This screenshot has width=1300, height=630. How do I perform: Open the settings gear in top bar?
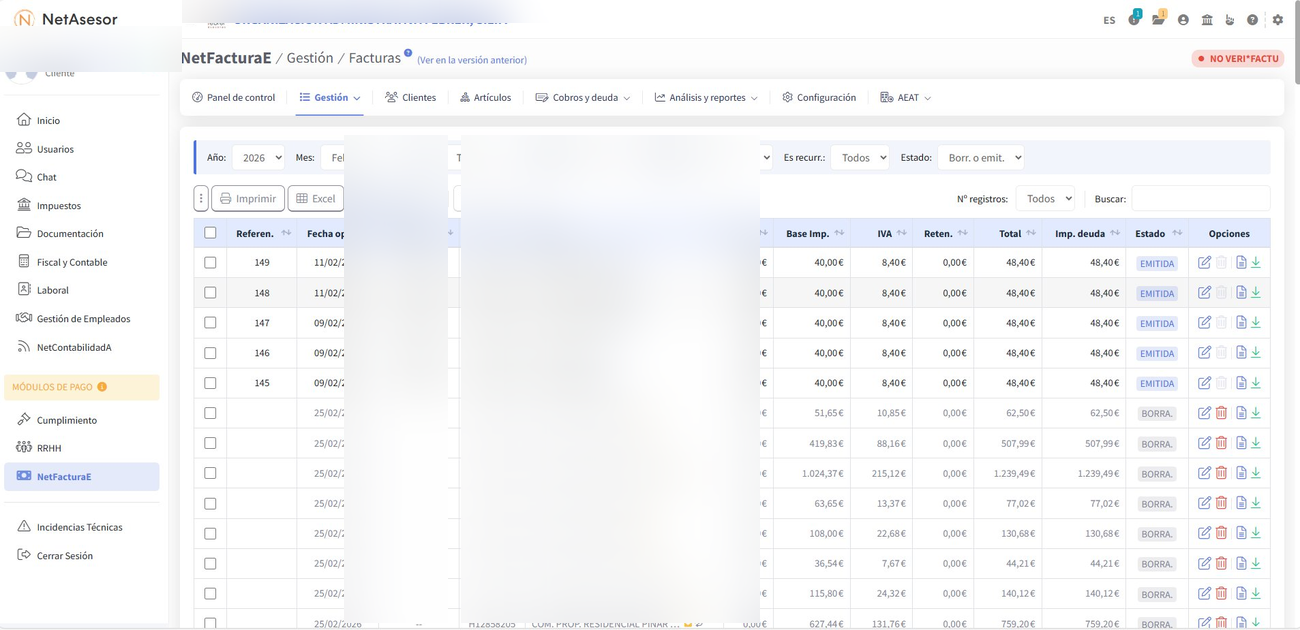pyautogui.click(x=1277, y=20)
